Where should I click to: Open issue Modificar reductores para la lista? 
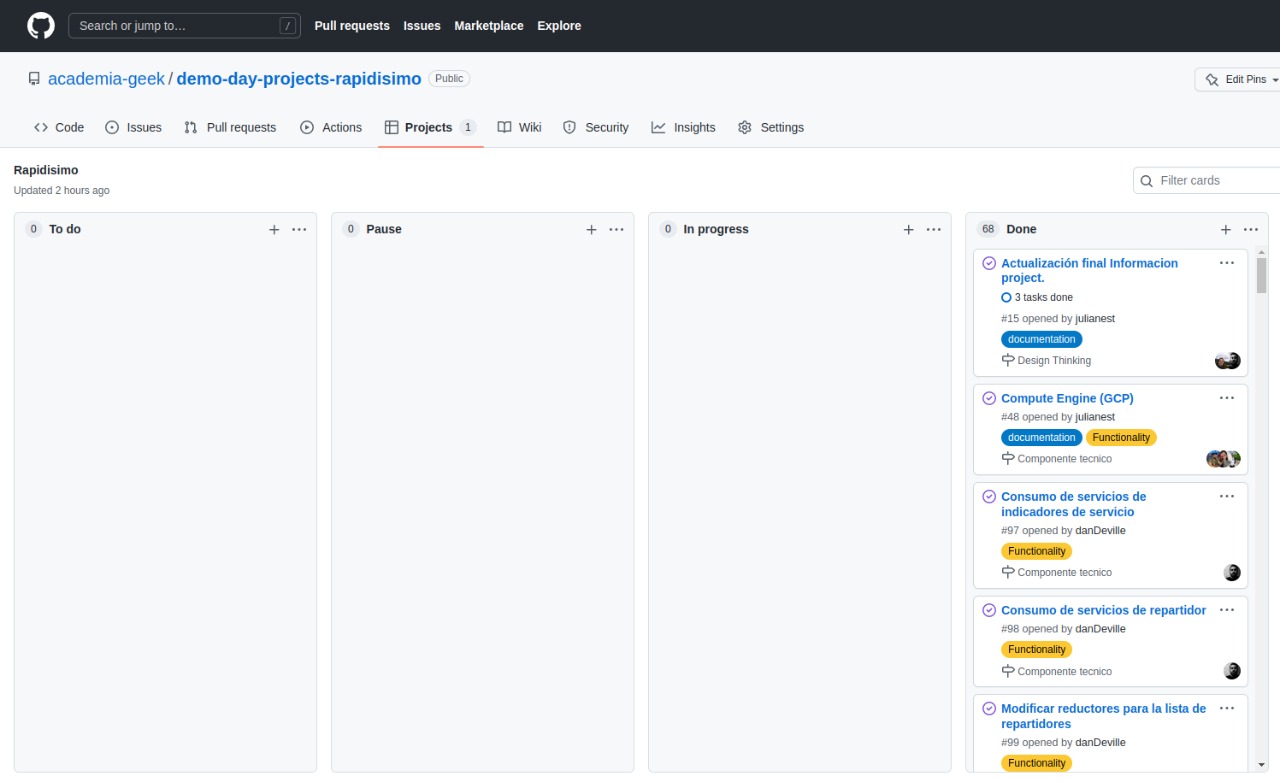click(1103, 716)
